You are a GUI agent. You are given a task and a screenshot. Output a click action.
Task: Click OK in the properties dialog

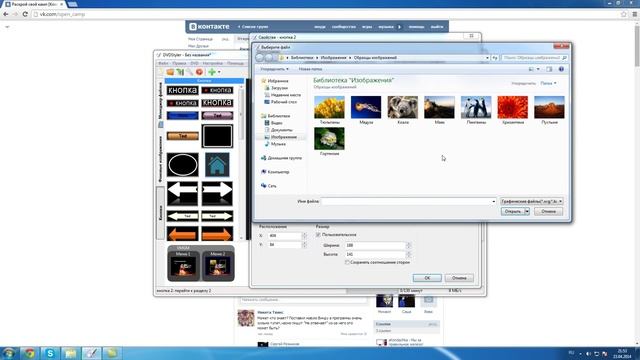[x=427, y=278]
